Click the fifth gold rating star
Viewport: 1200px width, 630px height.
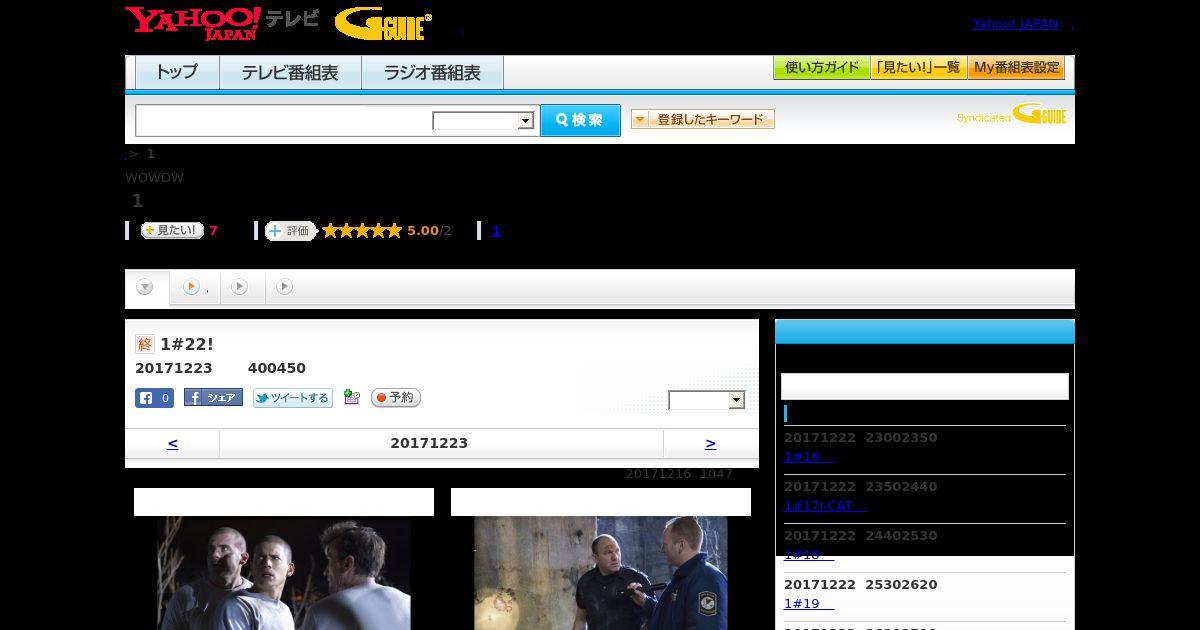(394, 231)
